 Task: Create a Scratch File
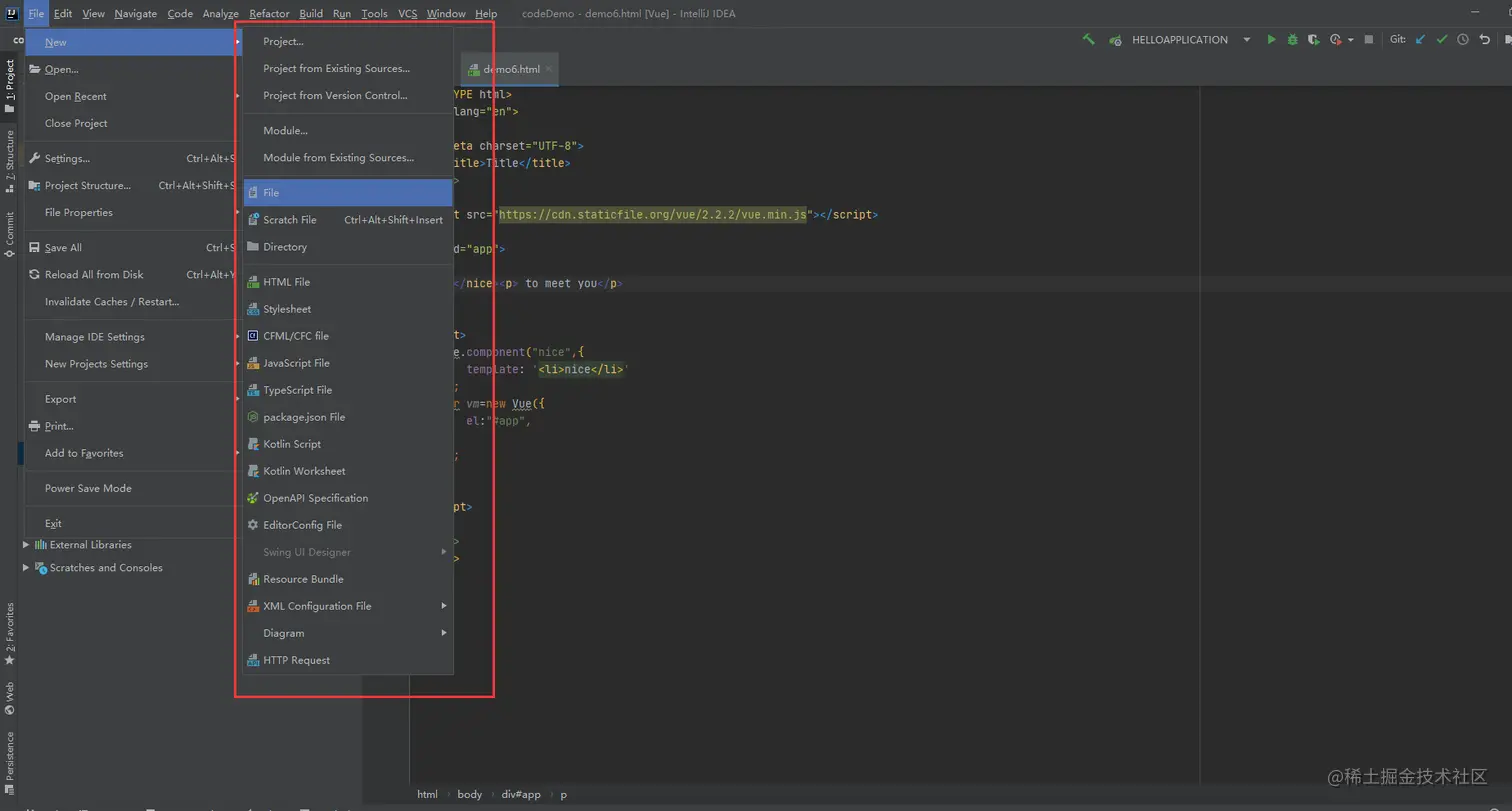click(x=348, y=220)
